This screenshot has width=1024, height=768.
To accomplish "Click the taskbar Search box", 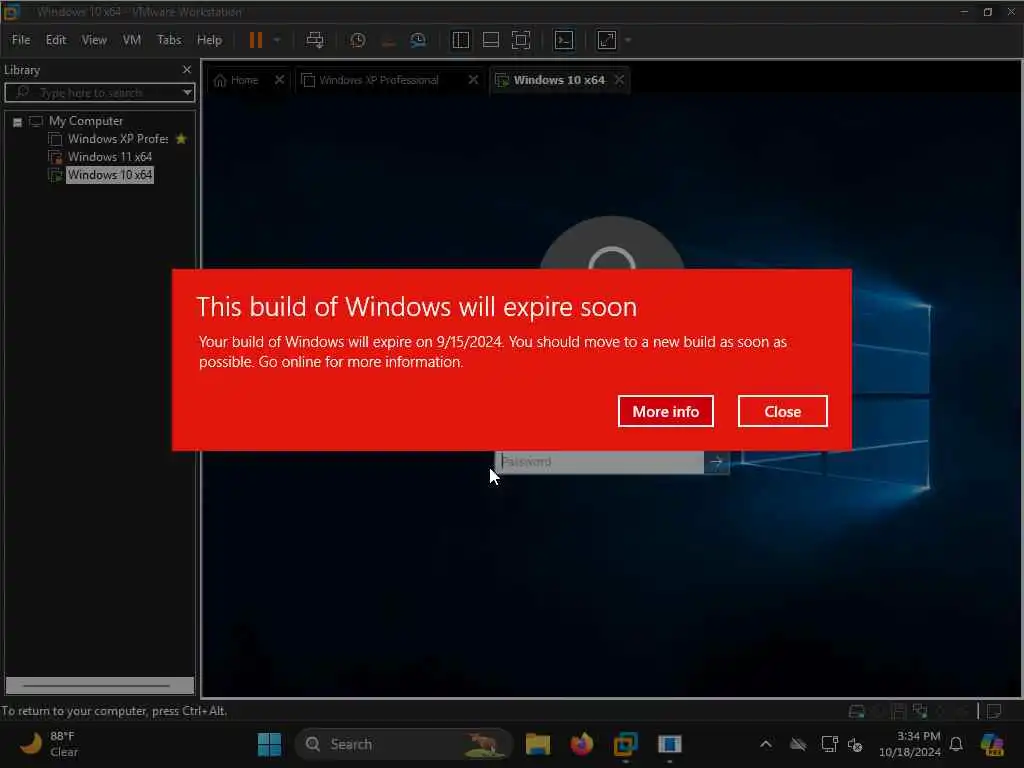I will (x=403, y=744).
